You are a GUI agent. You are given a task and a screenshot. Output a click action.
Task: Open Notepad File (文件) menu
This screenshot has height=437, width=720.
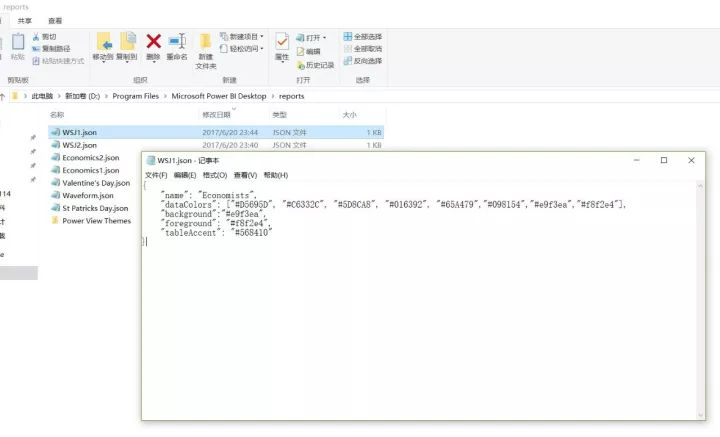coord(156,175)
